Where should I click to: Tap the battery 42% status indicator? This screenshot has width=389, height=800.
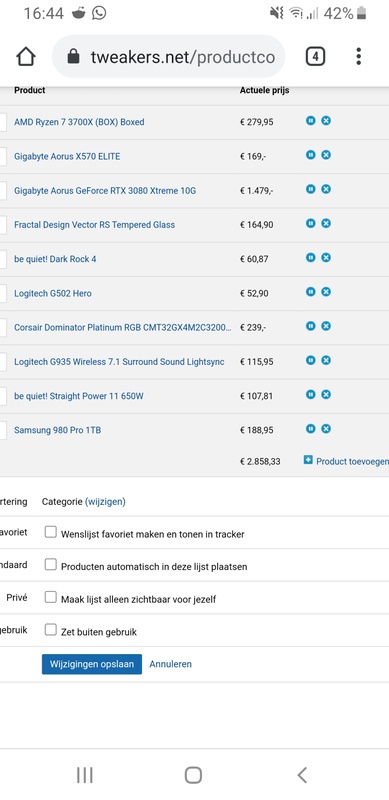point(345,13)
